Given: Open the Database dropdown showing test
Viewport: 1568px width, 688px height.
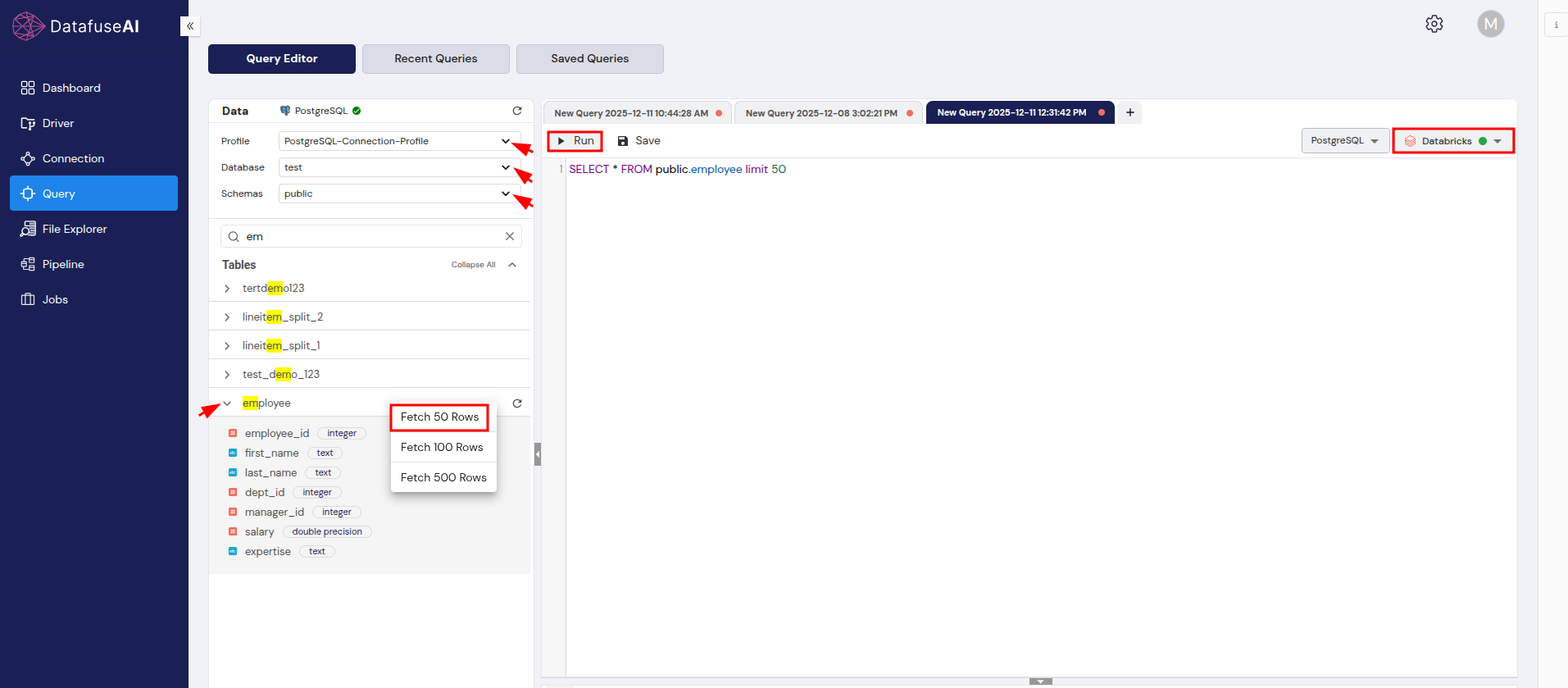Looking at the screenshot, I should [x=400, y=167].
